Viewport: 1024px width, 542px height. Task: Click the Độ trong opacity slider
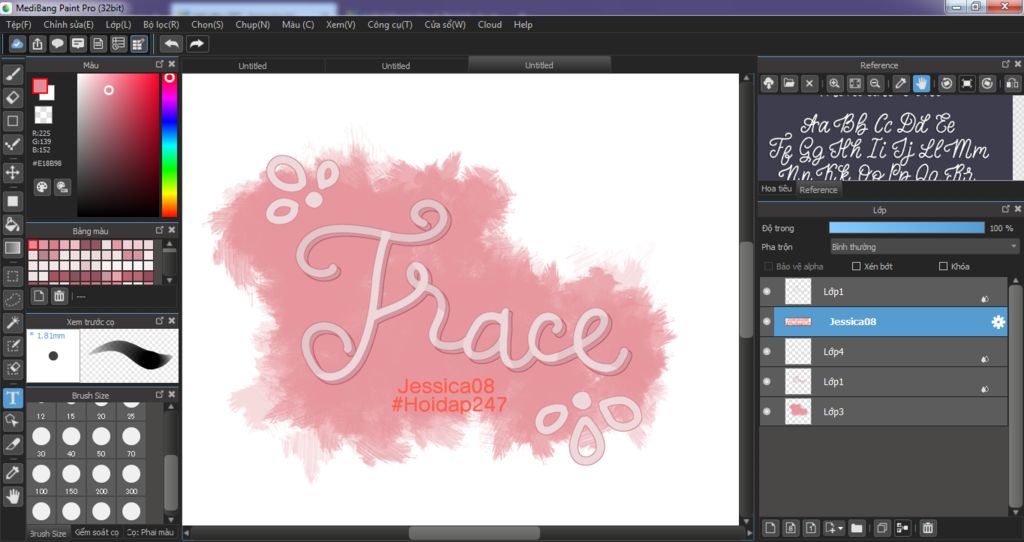906,228
